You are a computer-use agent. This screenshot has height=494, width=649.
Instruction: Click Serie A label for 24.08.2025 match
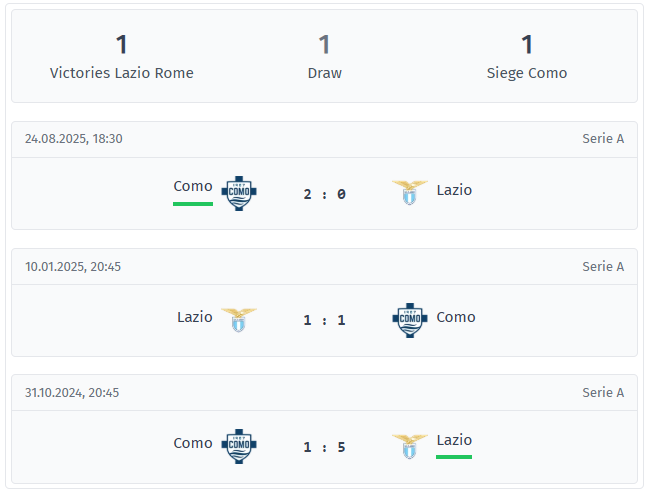603,139
